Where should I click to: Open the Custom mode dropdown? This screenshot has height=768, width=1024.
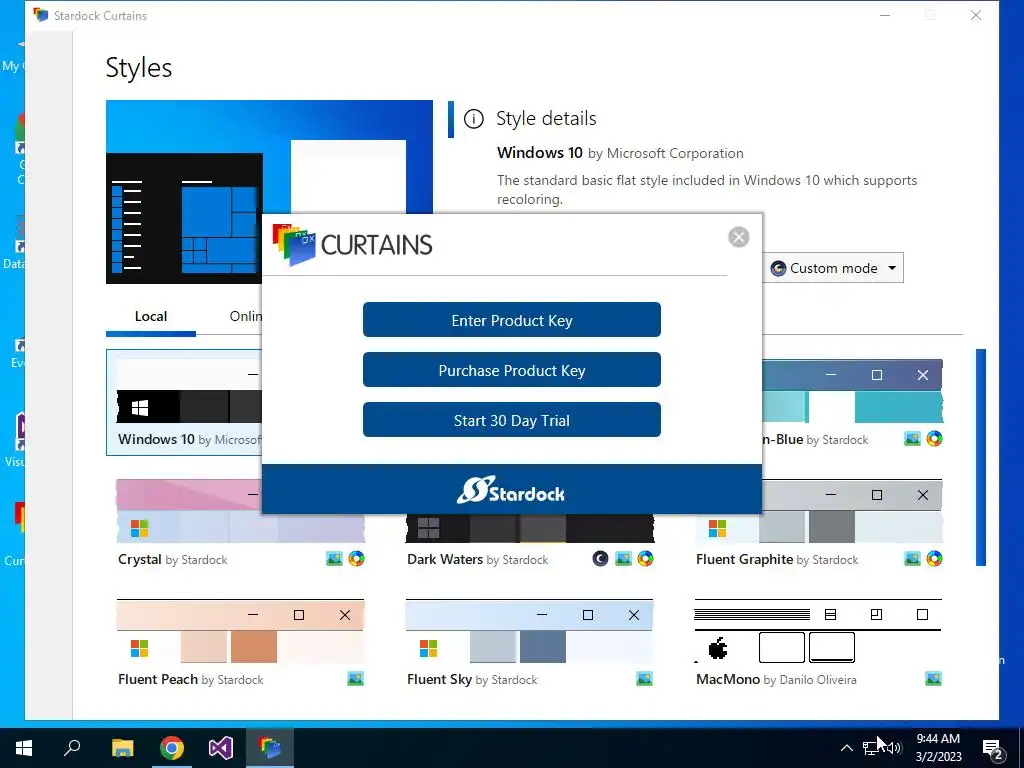pyautogui.click(x=833, y=268)
